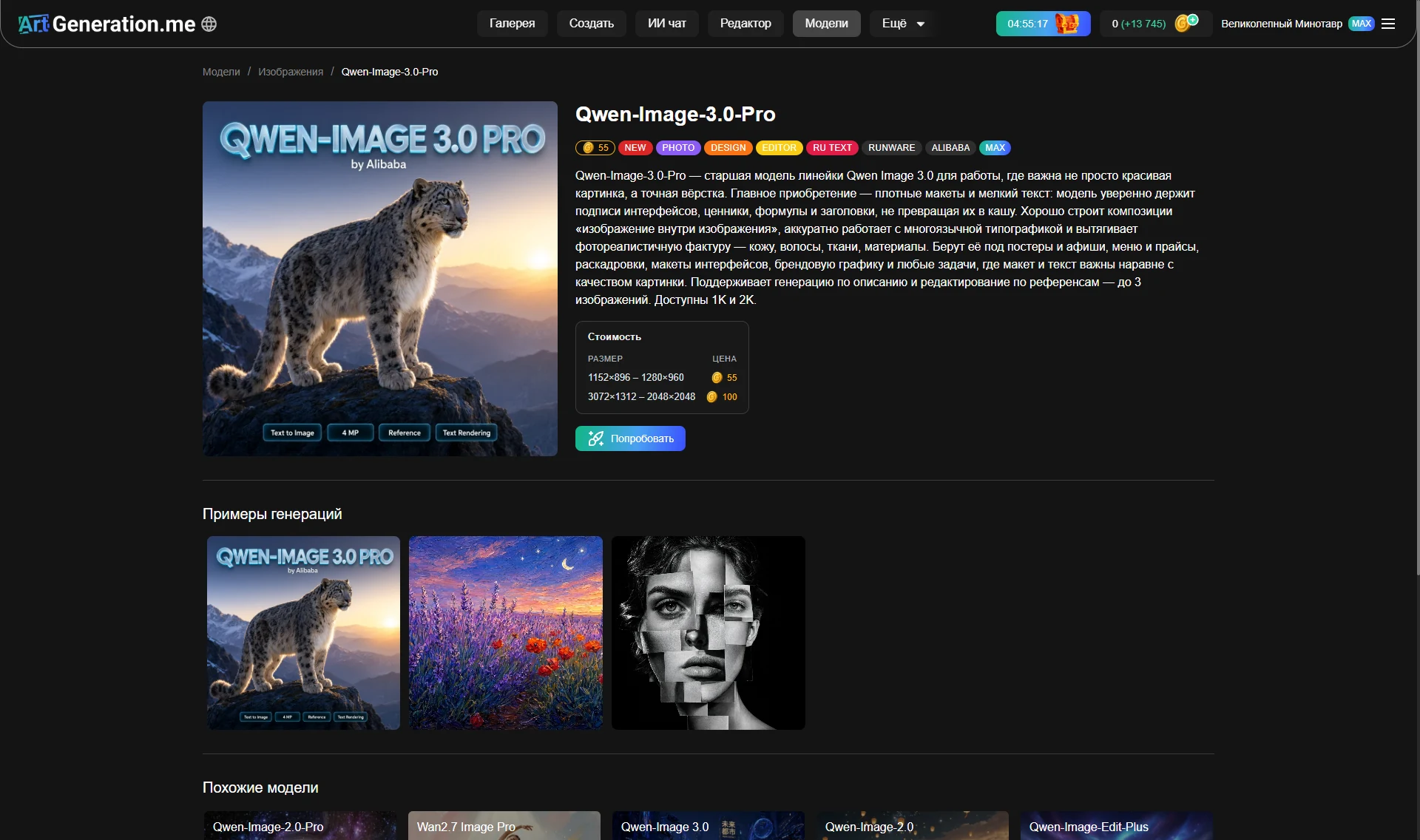The height and width of the screenshot is (840, 1420).
Task: Click the size row 3072×1312 – 2048×2048
Action: [x=662, y=397]
